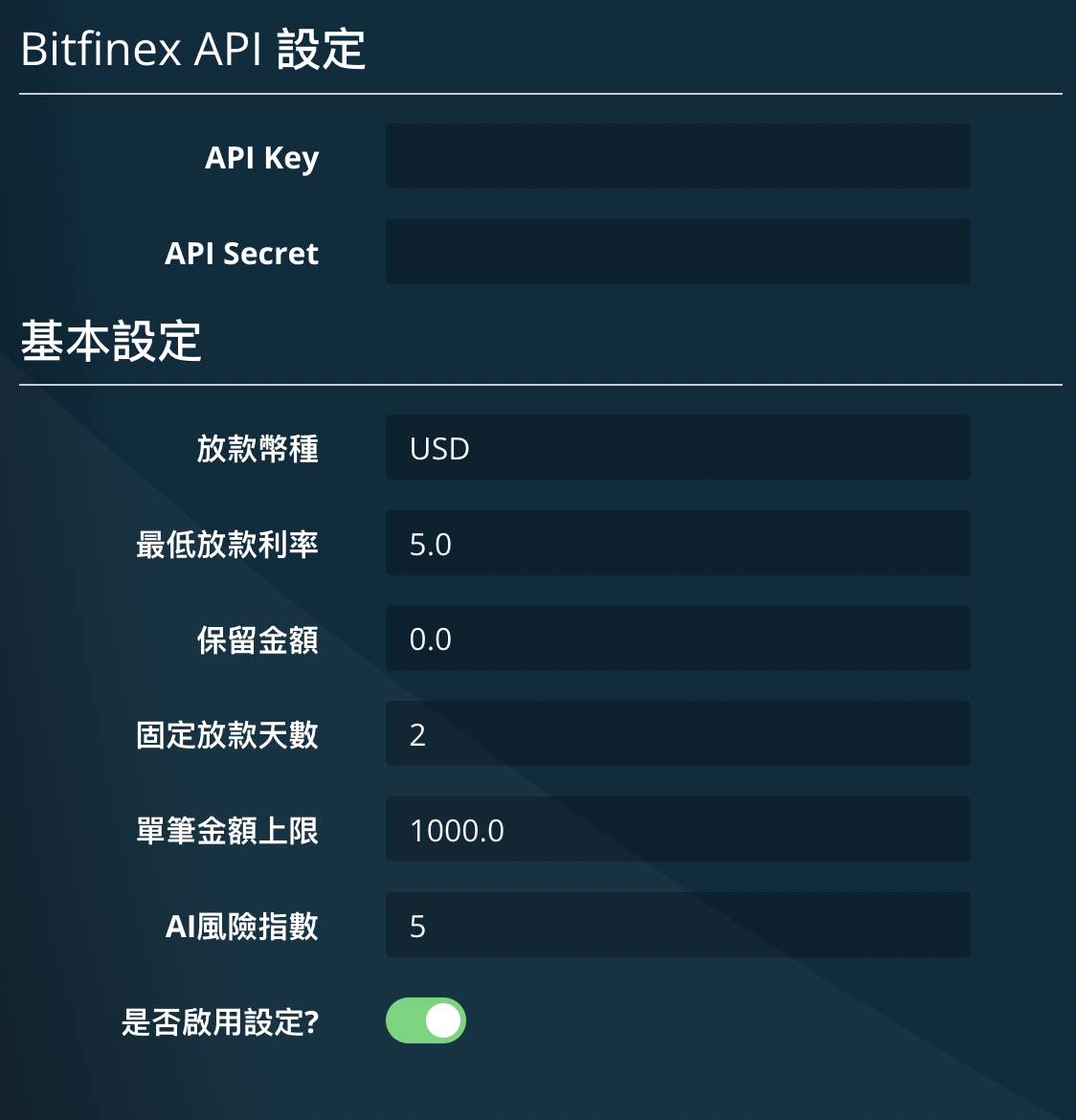The width and height of the screenshot is (1076, 1120).
Task: Click the 保留金額 field showing 0.0
Action: click(678, 638)
